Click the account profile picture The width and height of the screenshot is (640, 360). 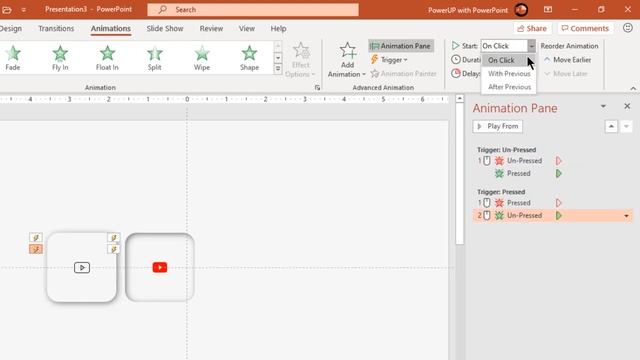(521, 9)
